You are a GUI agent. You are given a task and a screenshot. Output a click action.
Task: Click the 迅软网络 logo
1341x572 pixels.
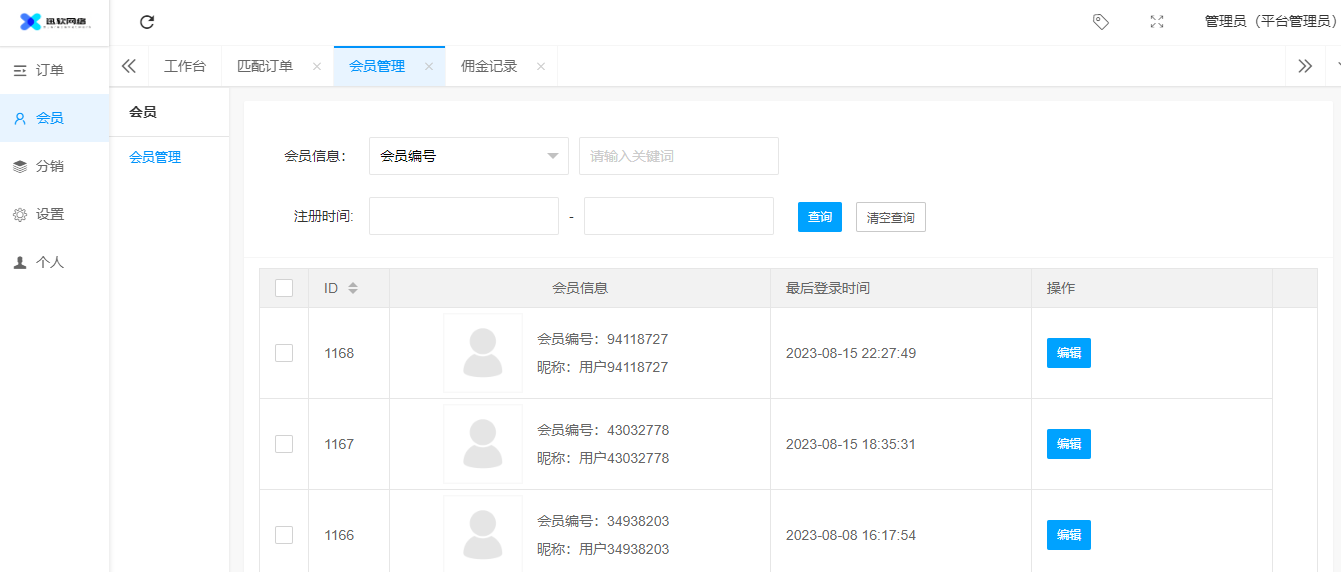coord(54,22)
